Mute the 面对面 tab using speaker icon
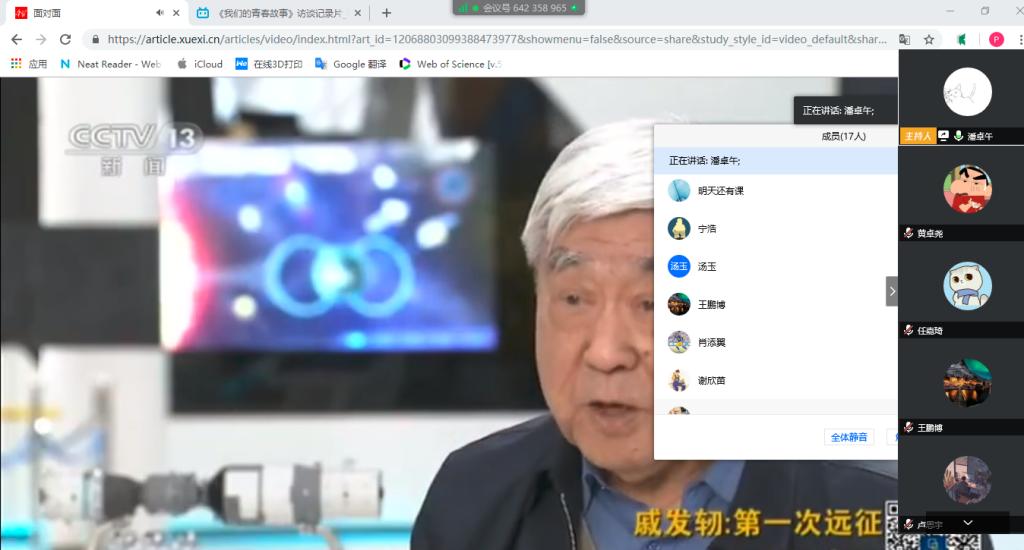 160,13
